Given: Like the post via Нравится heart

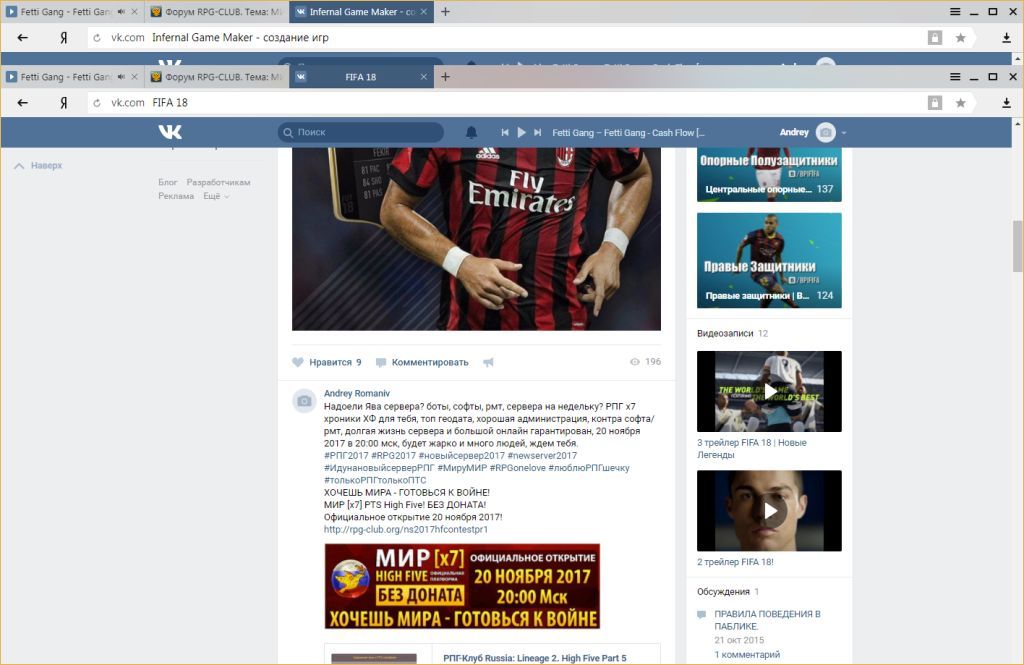Looking at the screenshot, I should pyautogui.click(x=326, y=362).
